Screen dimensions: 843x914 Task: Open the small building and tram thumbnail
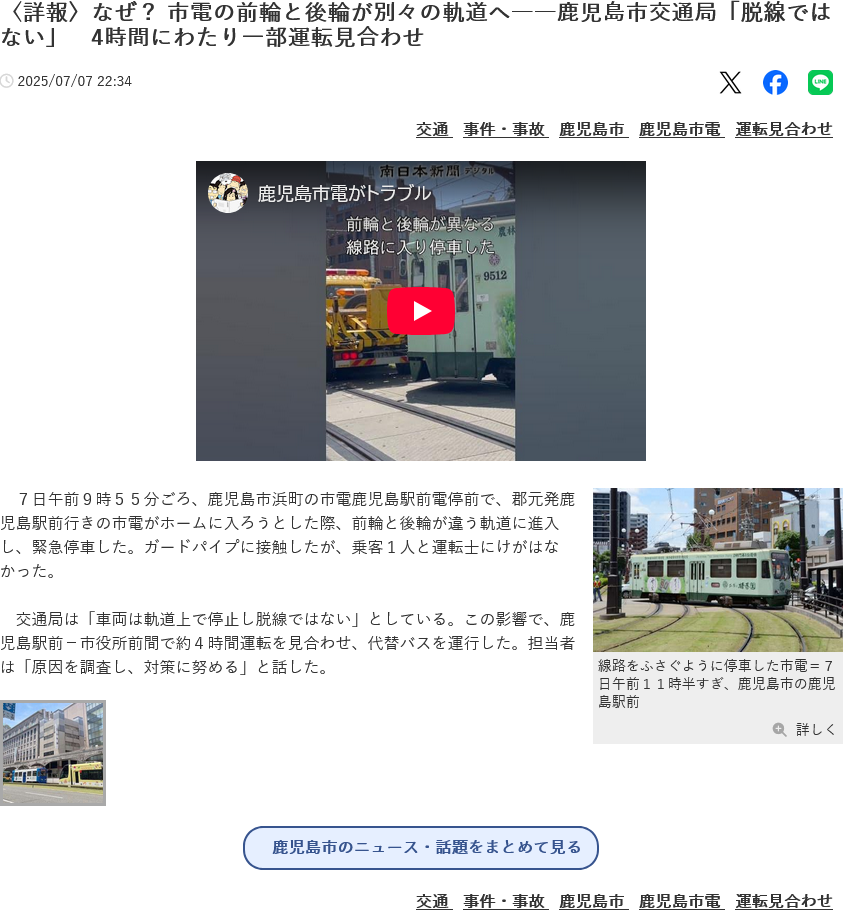[53, 753]
